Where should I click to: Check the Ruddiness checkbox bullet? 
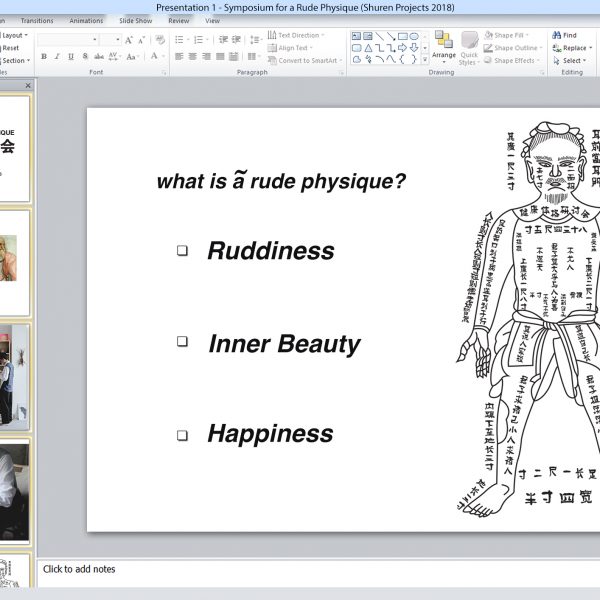pyautogui.click(x=182, y=251)
